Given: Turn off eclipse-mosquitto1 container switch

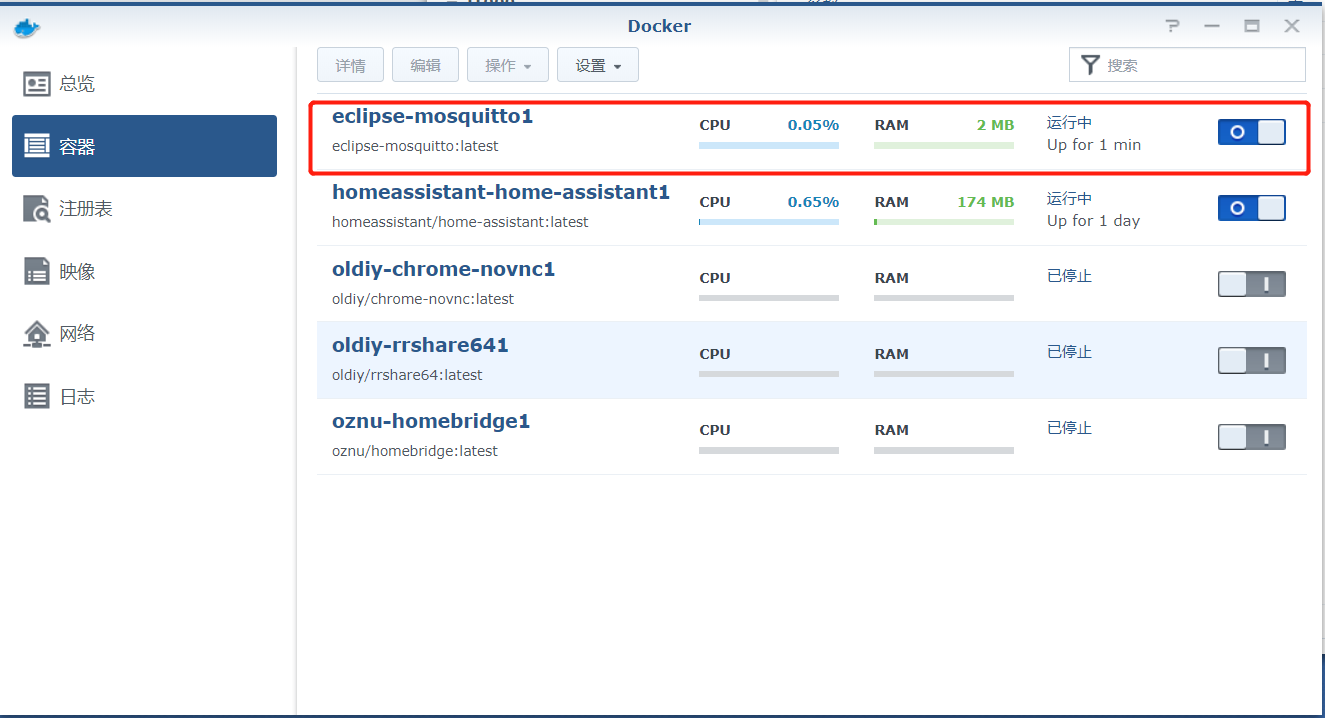Looking at the screenshot, I should pyautogui.click(x=1251, y=132).
